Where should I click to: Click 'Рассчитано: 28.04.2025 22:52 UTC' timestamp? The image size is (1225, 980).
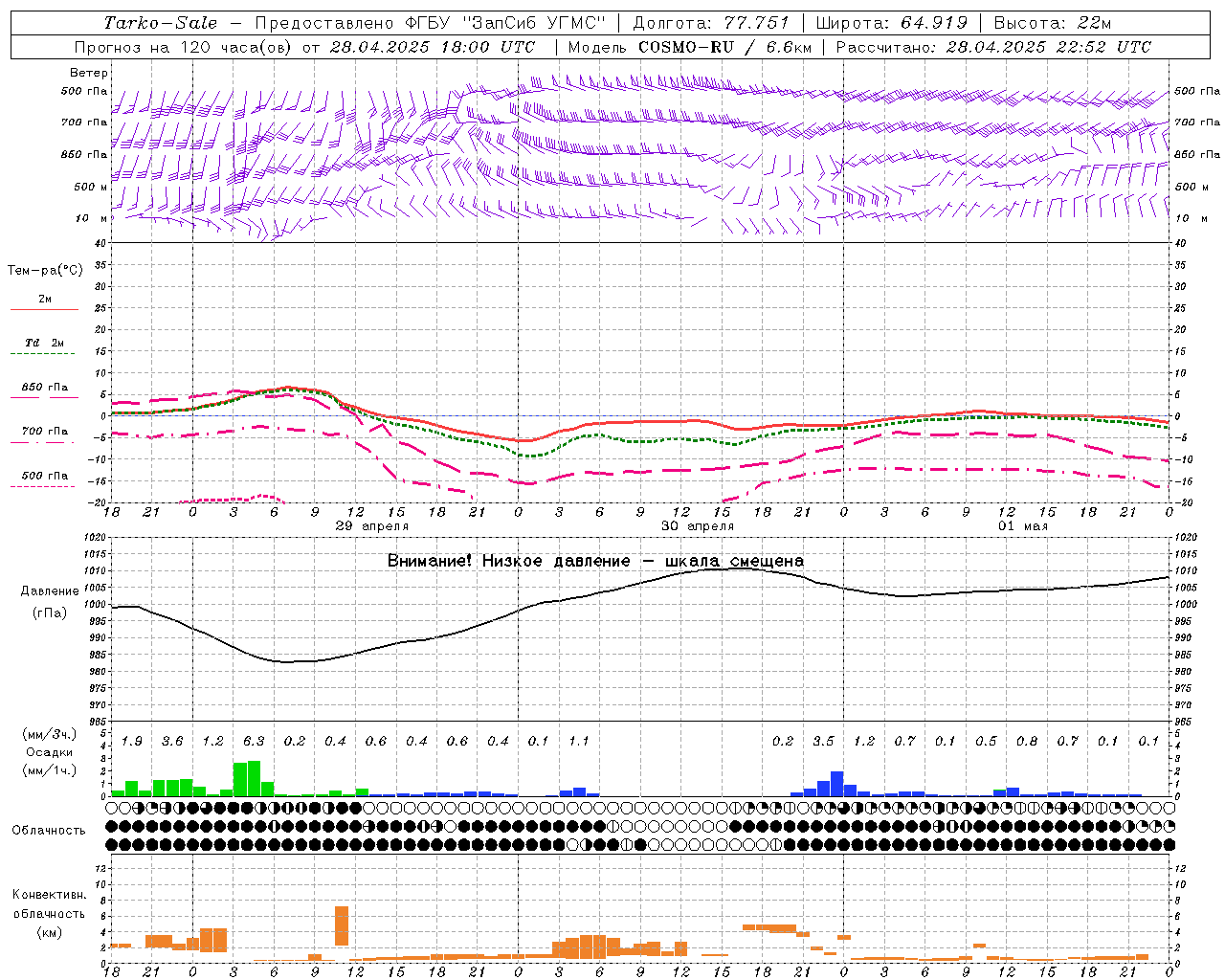993,47
